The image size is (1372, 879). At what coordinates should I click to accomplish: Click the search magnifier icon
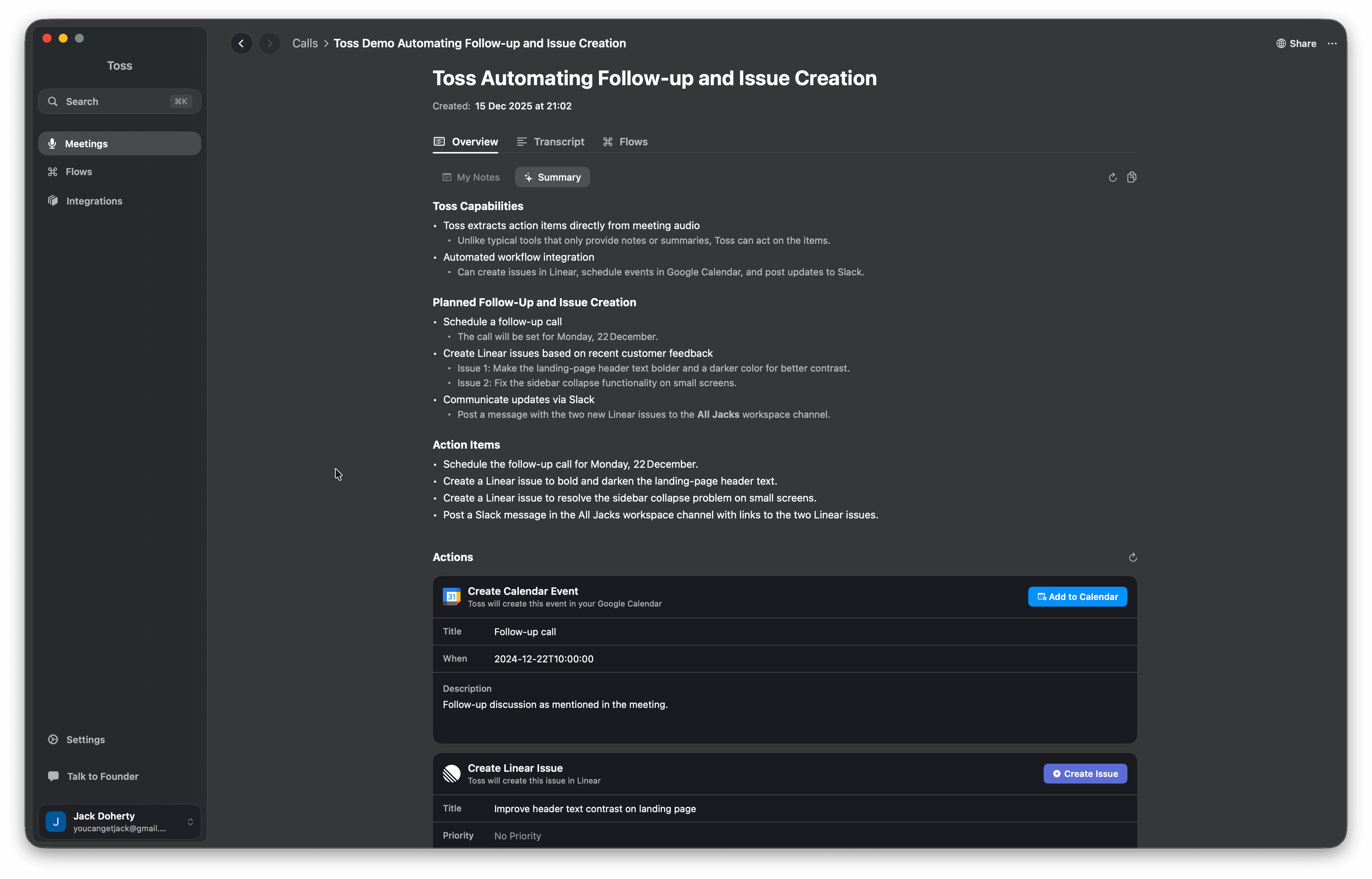tap(53, 101)
